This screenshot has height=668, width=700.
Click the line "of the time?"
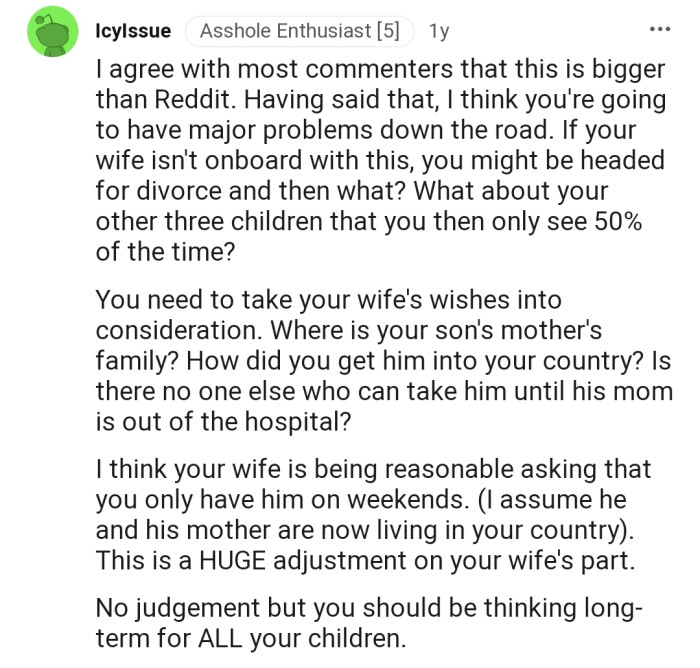tap(164, 253)
